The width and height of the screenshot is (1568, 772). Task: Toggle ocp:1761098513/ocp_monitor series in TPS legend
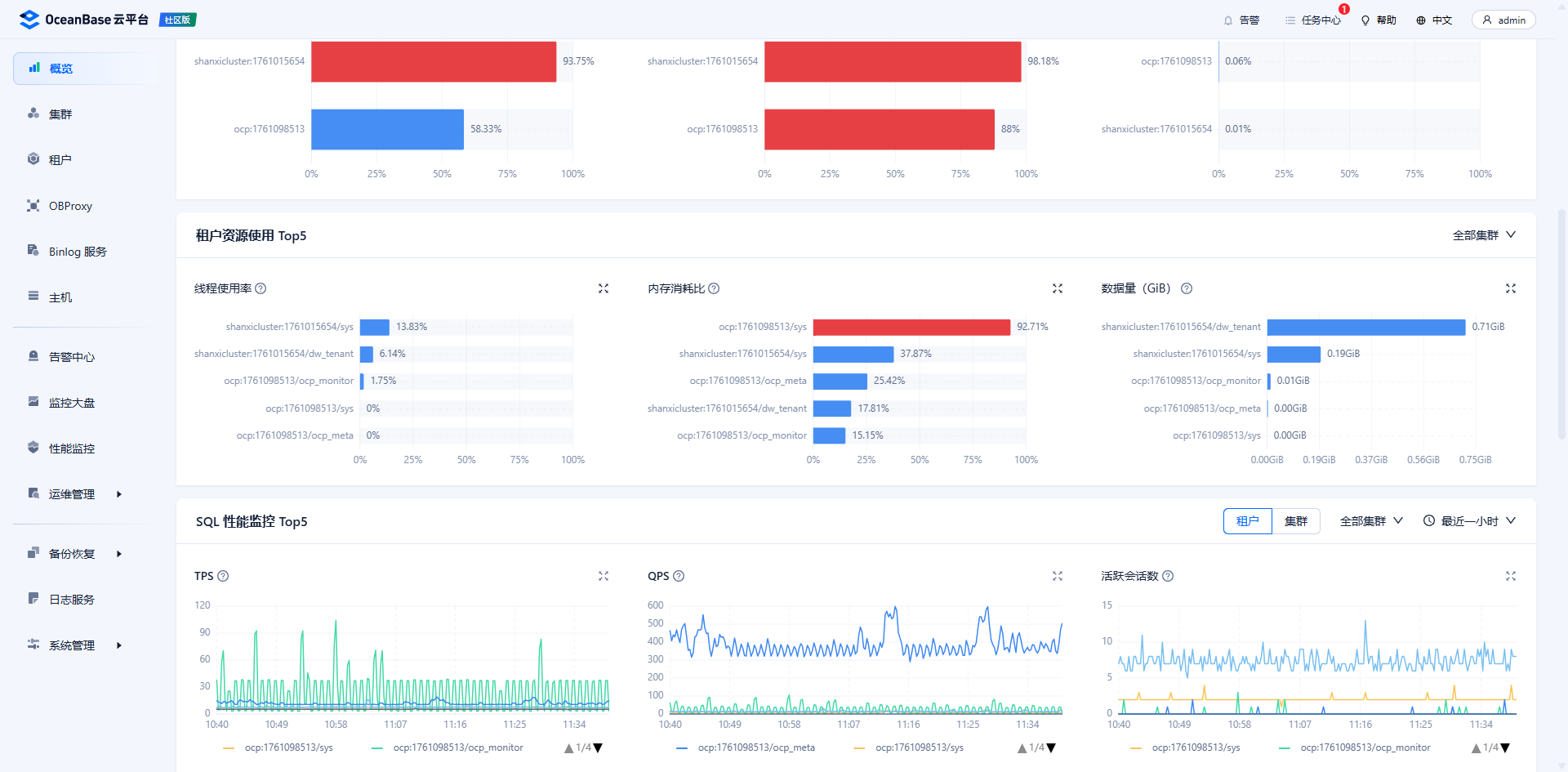point(457,747)
